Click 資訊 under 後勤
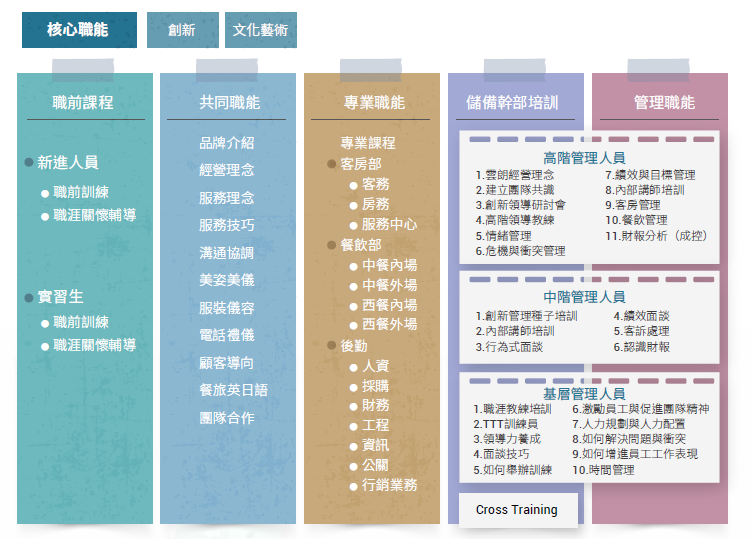This screenshot has width=753, height=539. coord(376,445)
